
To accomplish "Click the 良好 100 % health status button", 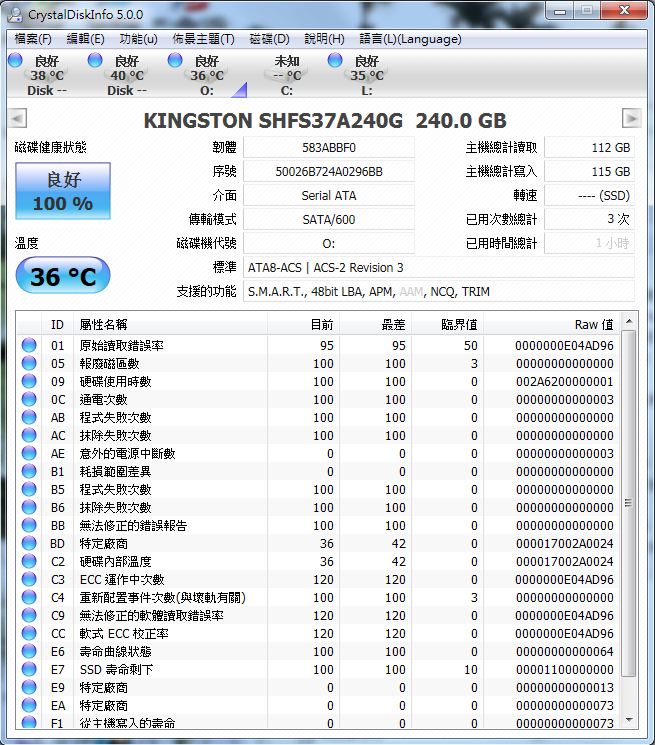I will coord(63,191).
